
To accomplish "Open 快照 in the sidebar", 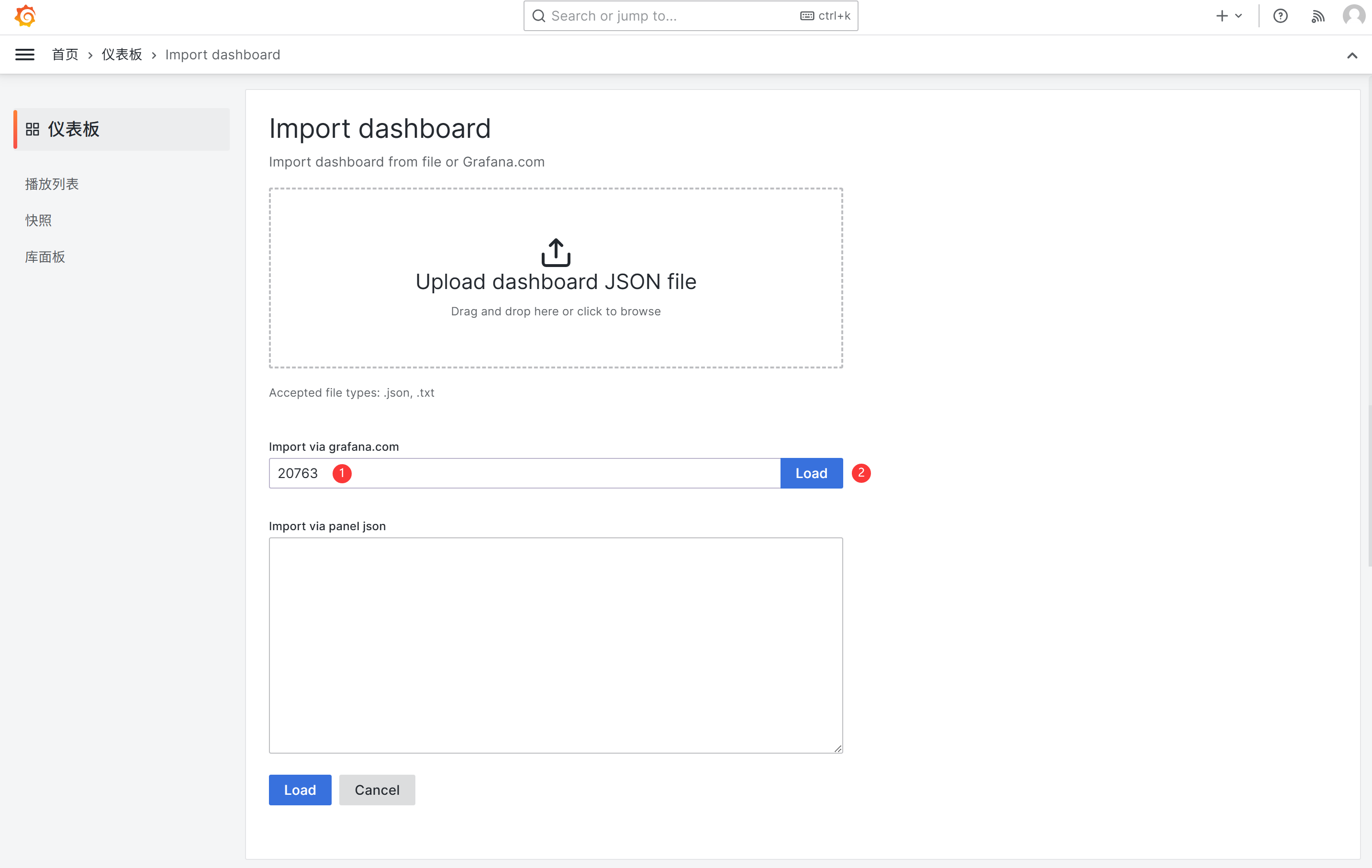I will pos(38,221).
